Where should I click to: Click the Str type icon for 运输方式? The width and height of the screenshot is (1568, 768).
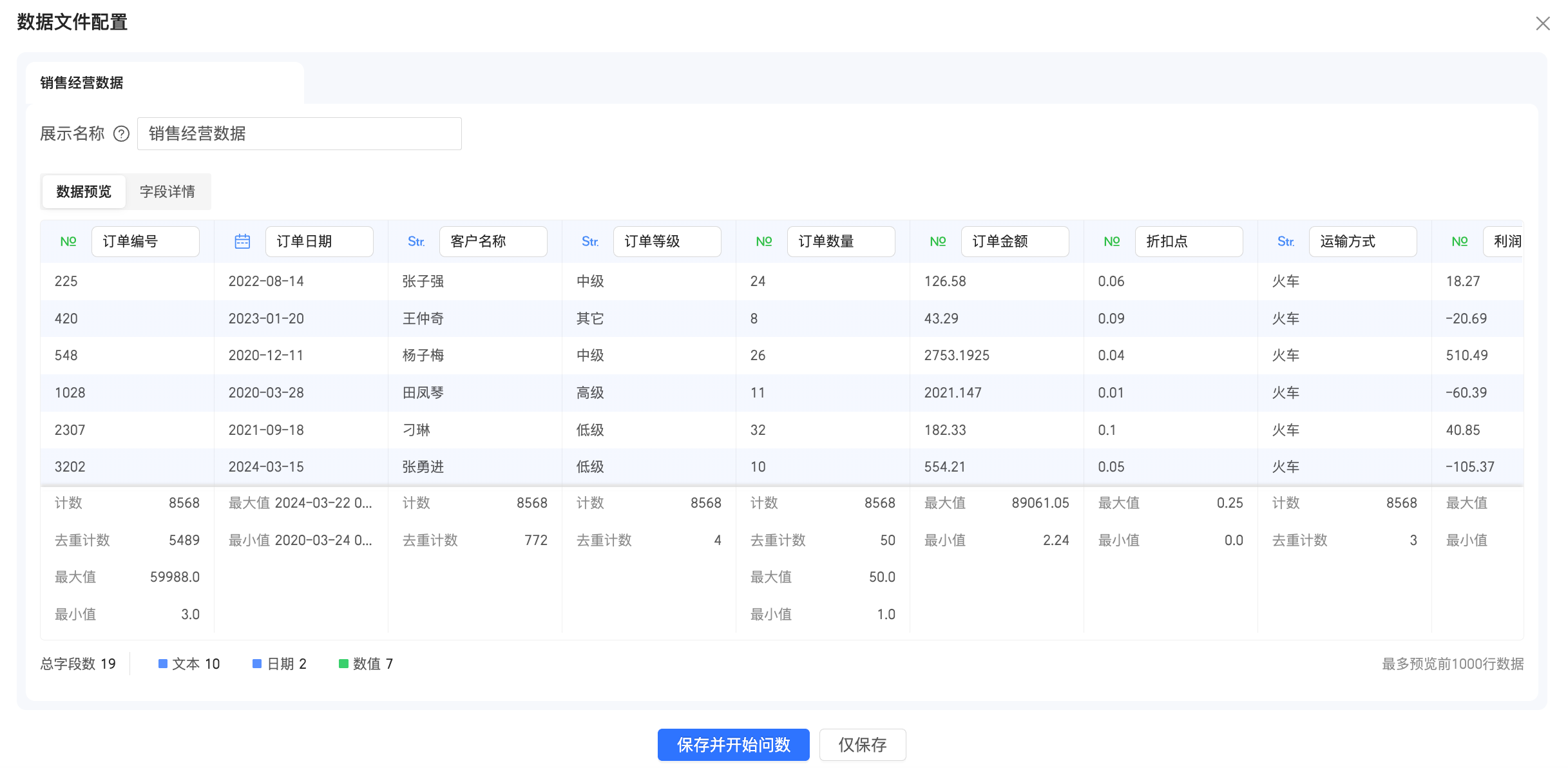tap(1286, 242)
